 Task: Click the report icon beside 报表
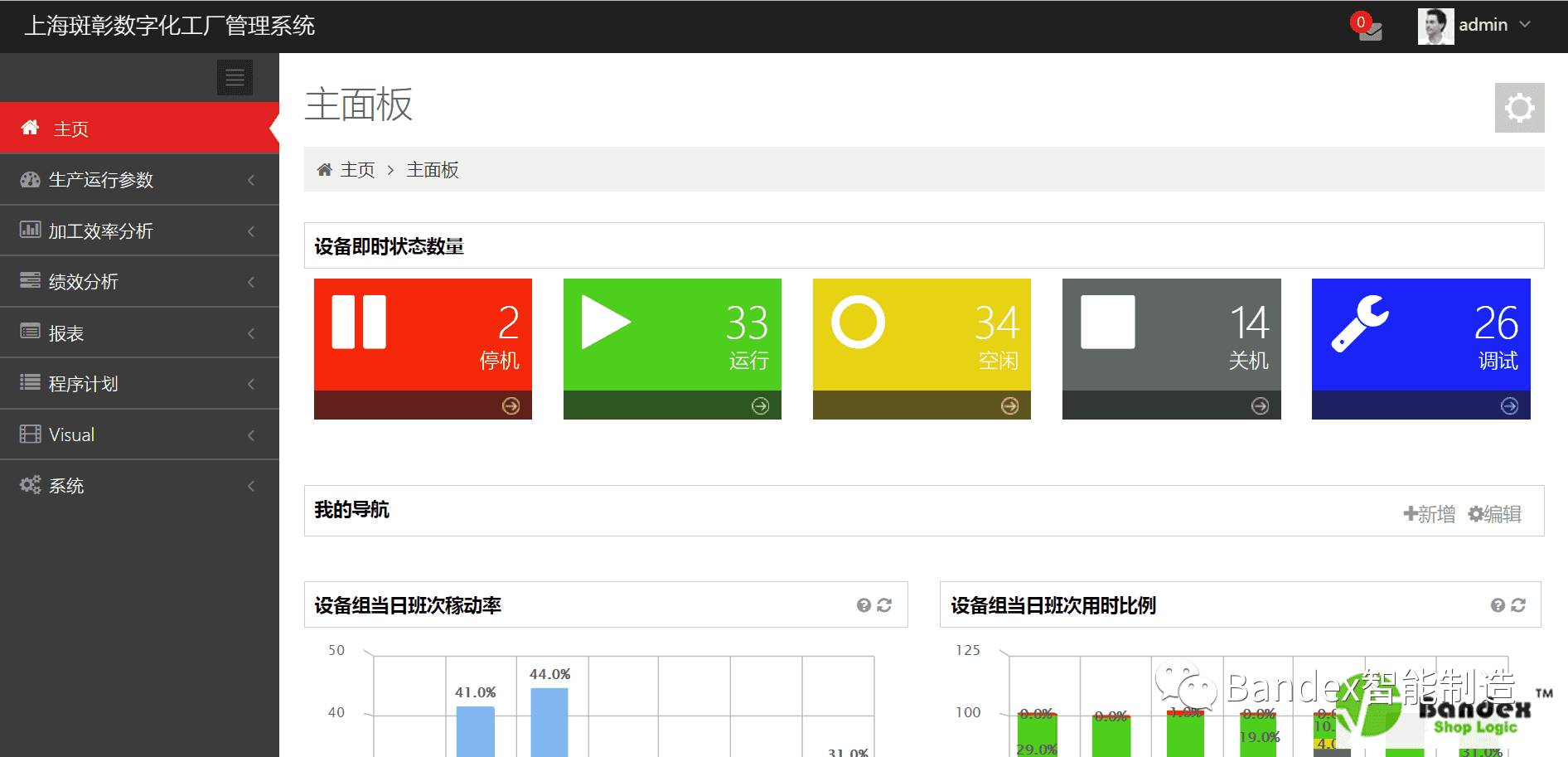click(31, 332)
